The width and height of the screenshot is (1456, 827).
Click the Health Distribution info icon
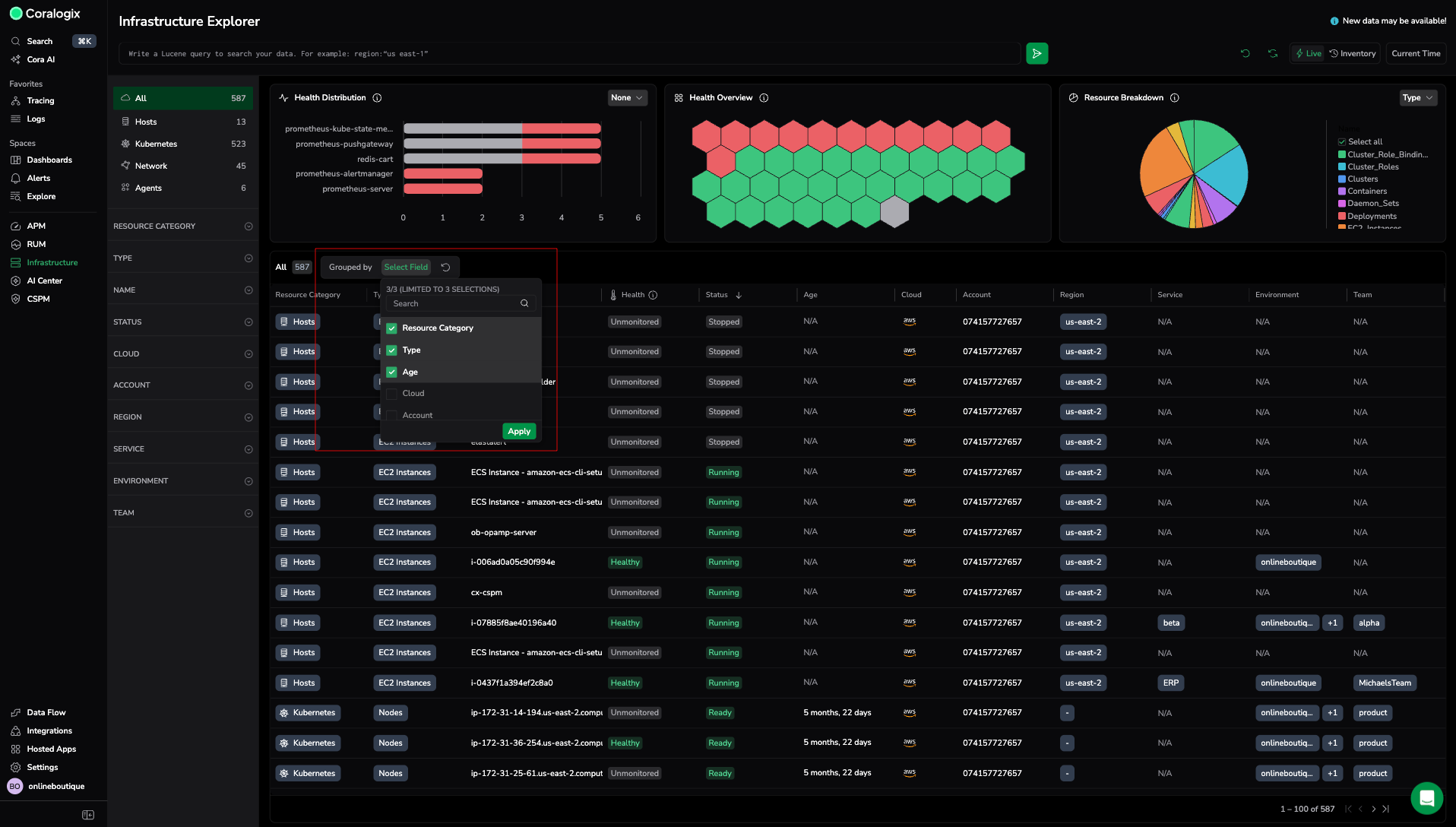tap(377, 98)
